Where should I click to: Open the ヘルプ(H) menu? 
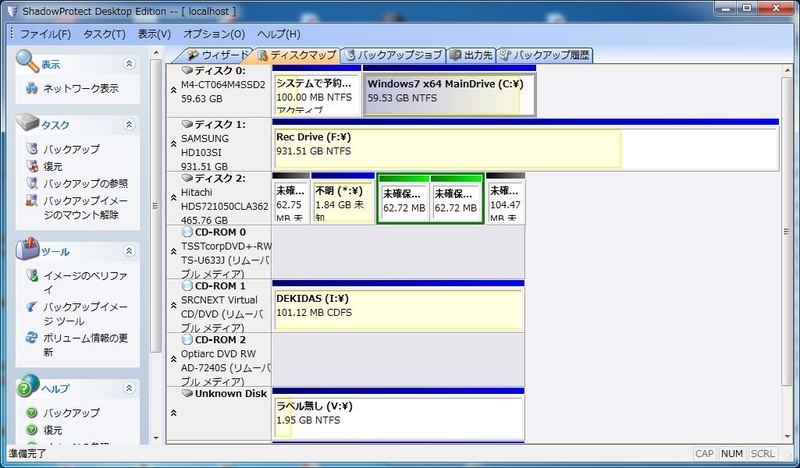[279, 34]
